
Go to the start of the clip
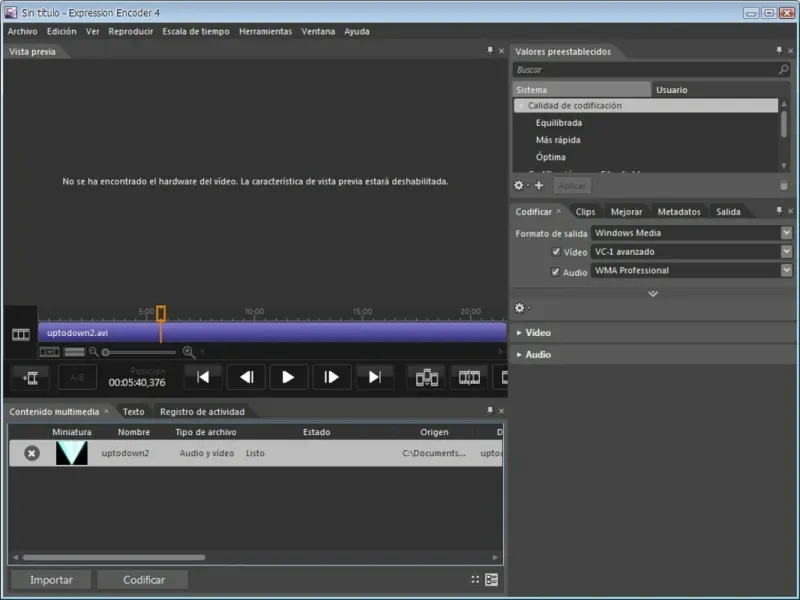point(203,377)
